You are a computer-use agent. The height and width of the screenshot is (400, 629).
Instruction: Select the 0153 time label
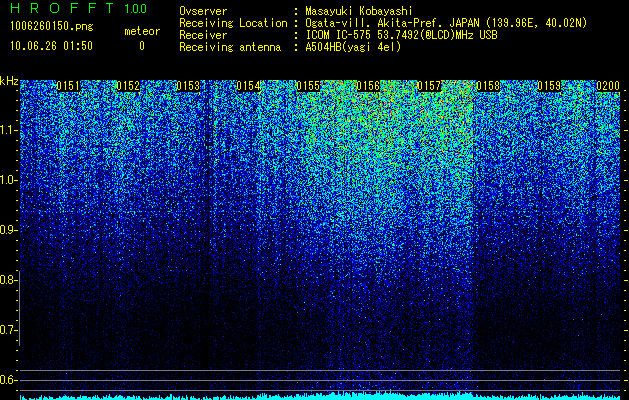tap(188, 86)
